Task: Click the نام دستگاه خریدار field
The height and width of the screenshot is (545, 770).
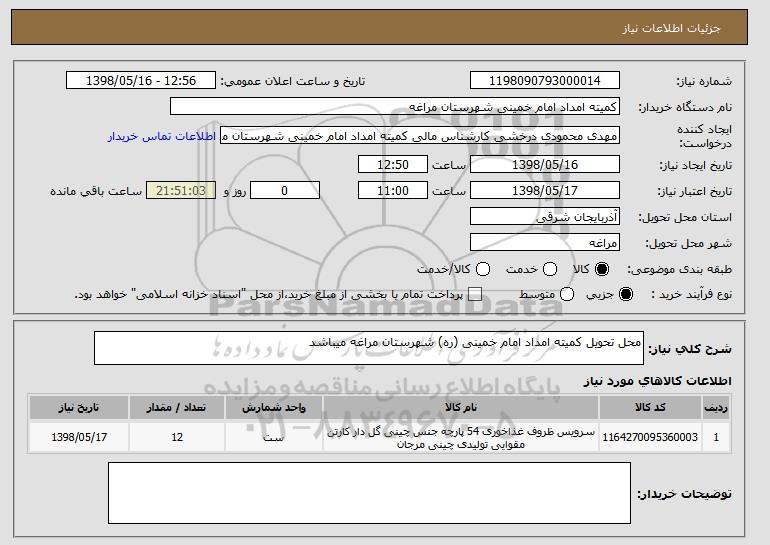Action: click(x=395, y=107)
